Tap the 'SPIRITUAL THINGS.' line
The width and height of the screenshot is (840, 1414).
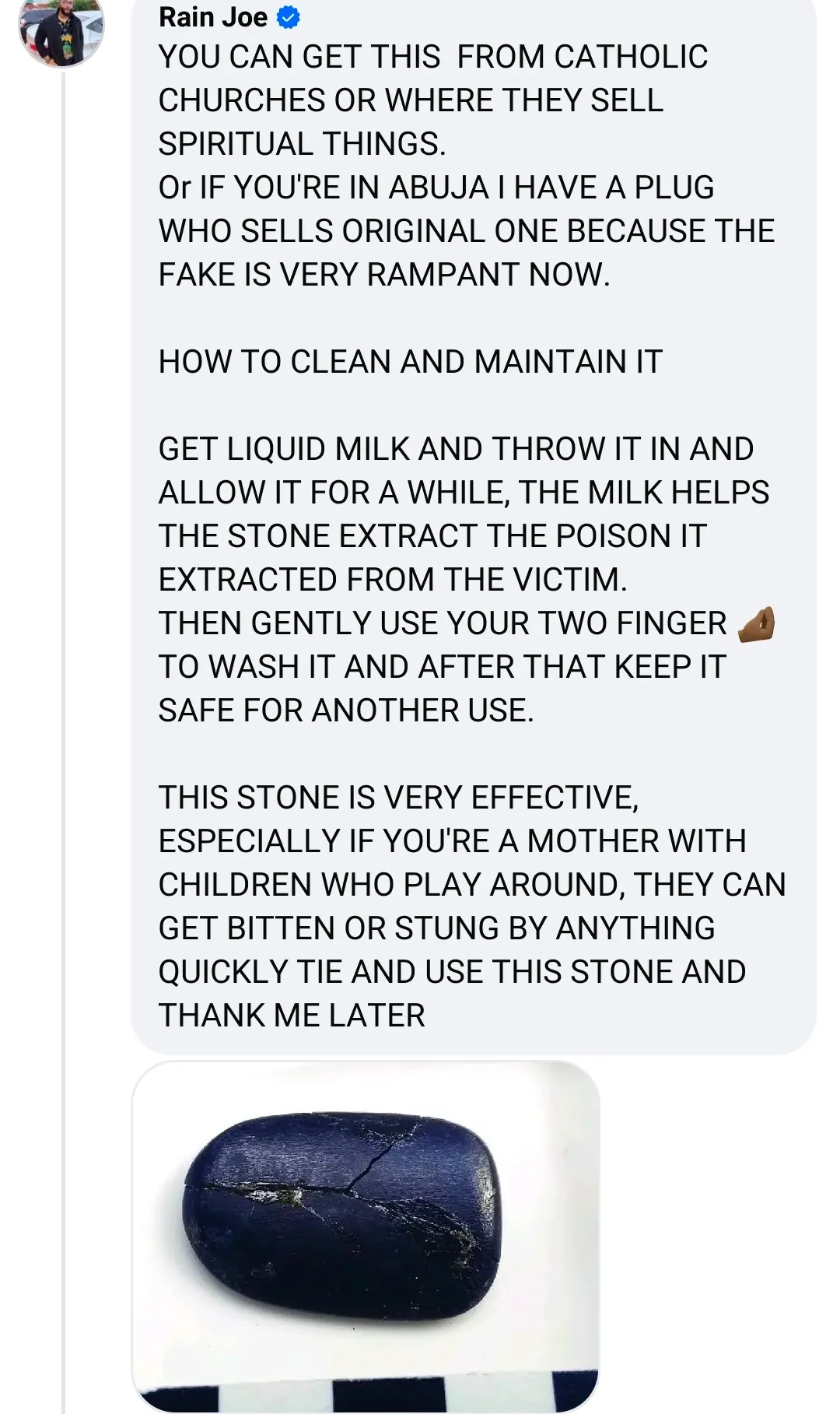303,144
